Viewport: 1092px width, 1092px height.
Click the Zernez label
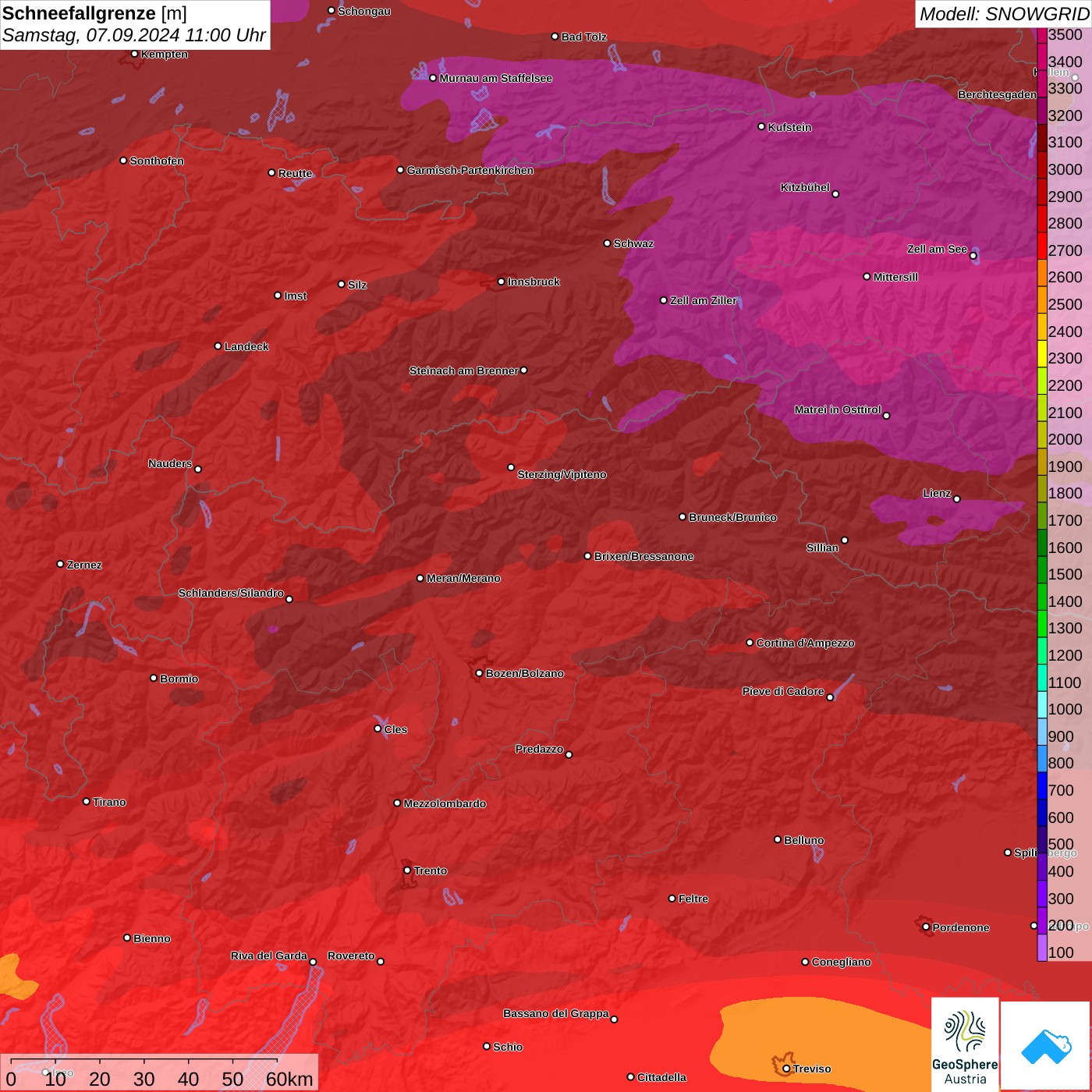[84, 565]
